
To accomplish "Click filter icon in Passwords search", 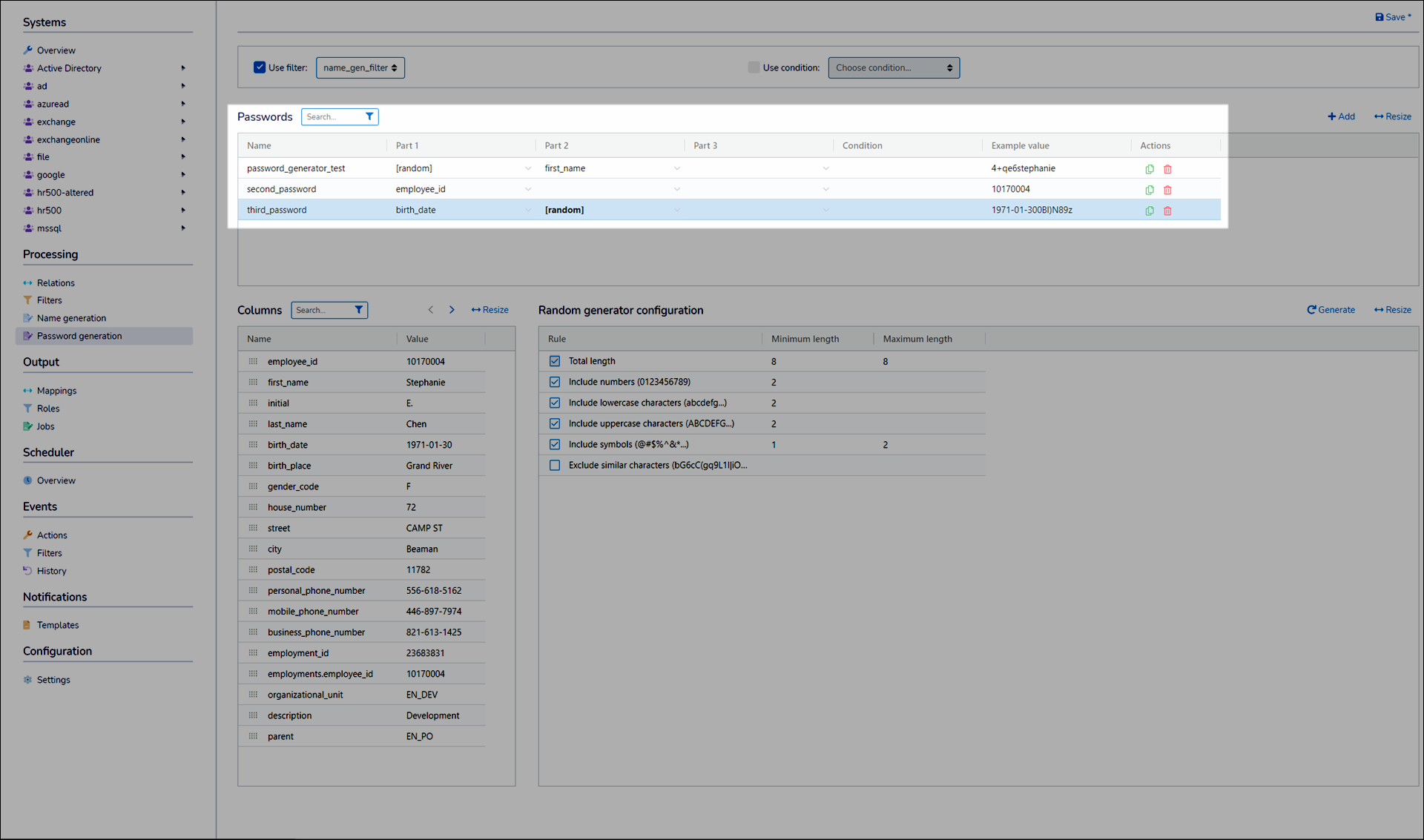I will [x=369, y=116].
